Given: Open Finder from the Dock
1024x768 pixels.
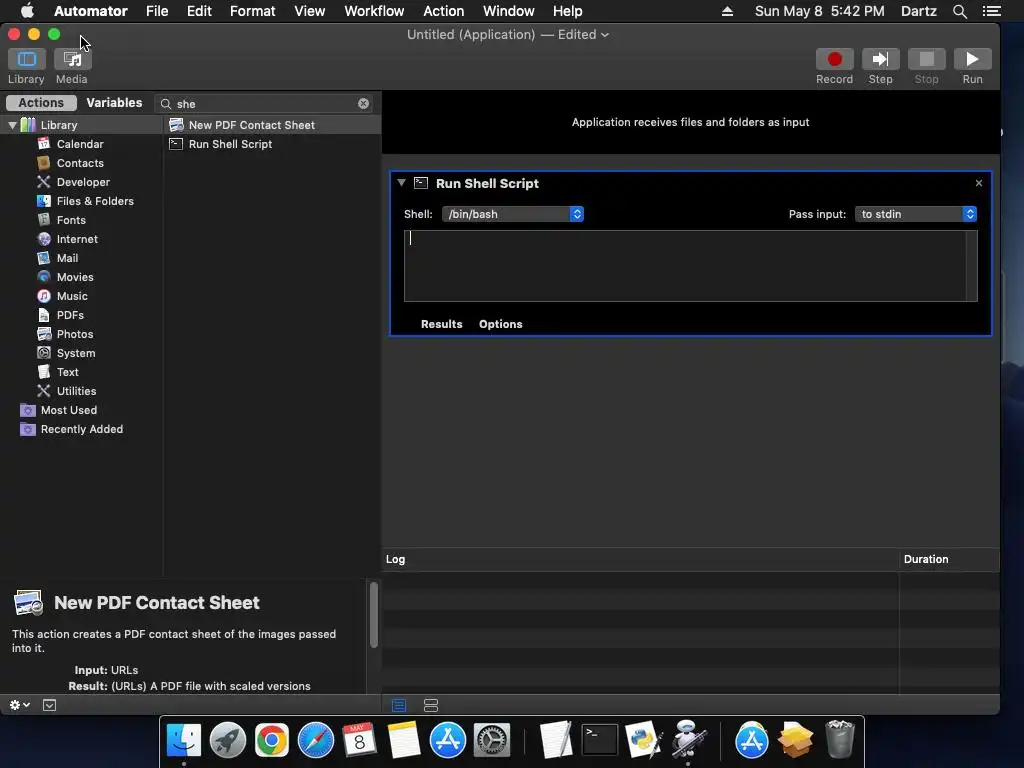Looking at the screenshot, I should tap(184, 740).
